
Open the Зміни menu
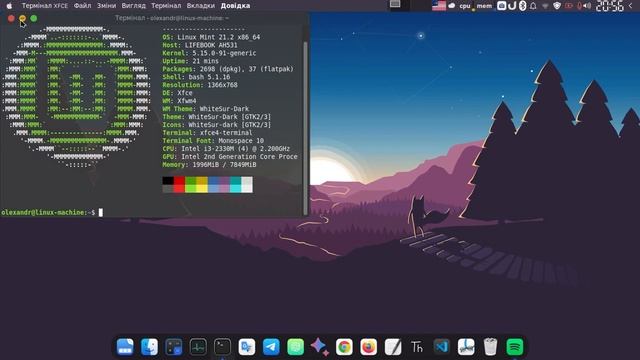(x=107, y=6)
